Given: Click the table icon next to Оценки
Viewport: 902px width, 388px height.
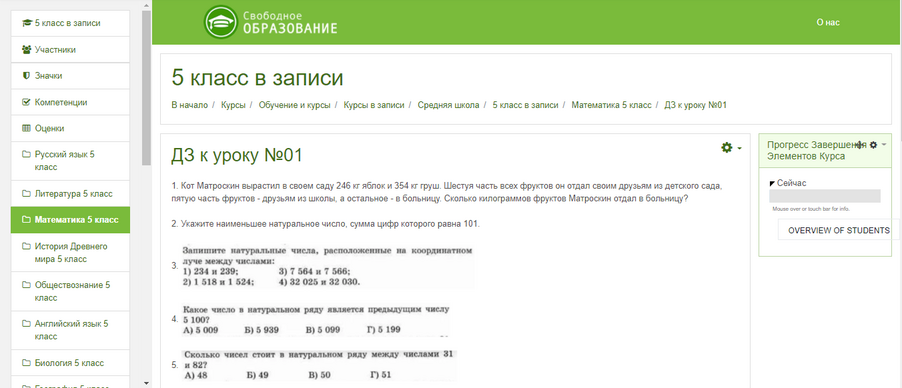Looking at the screenshot, I should (x=26, y=128).
